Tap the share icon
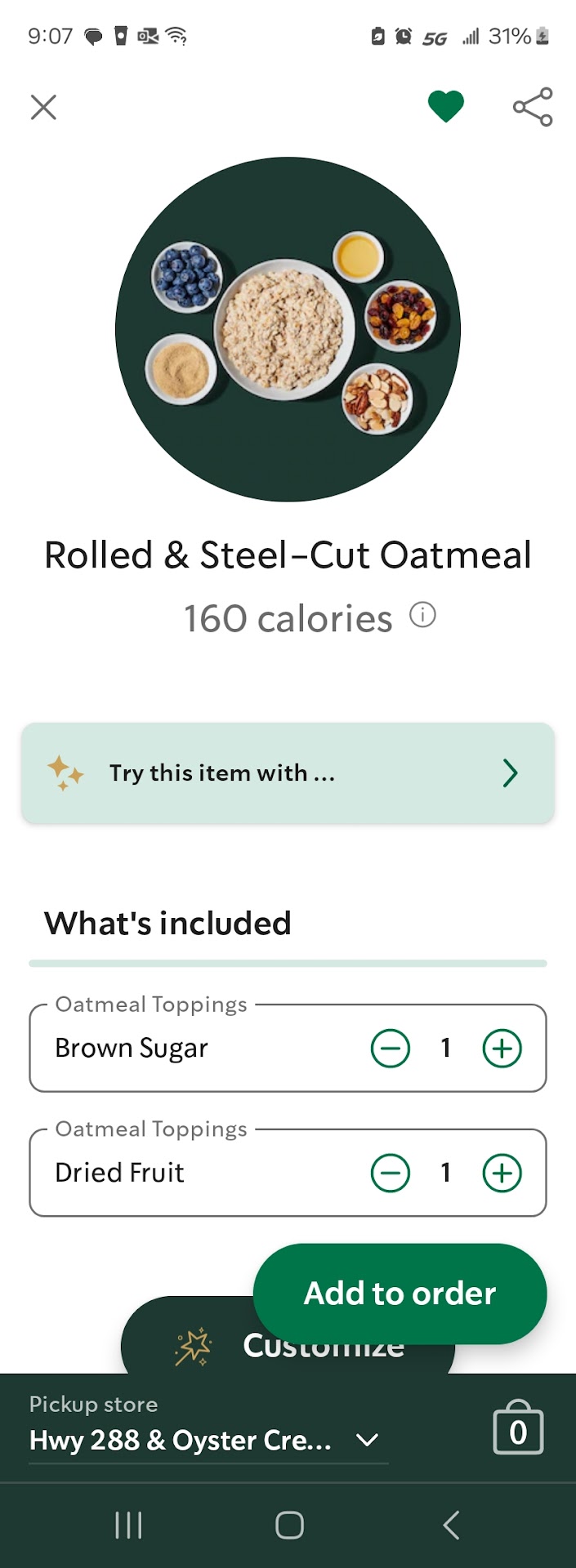Image resolution: width=576 pixels, height=1568 pixels. 533,107
